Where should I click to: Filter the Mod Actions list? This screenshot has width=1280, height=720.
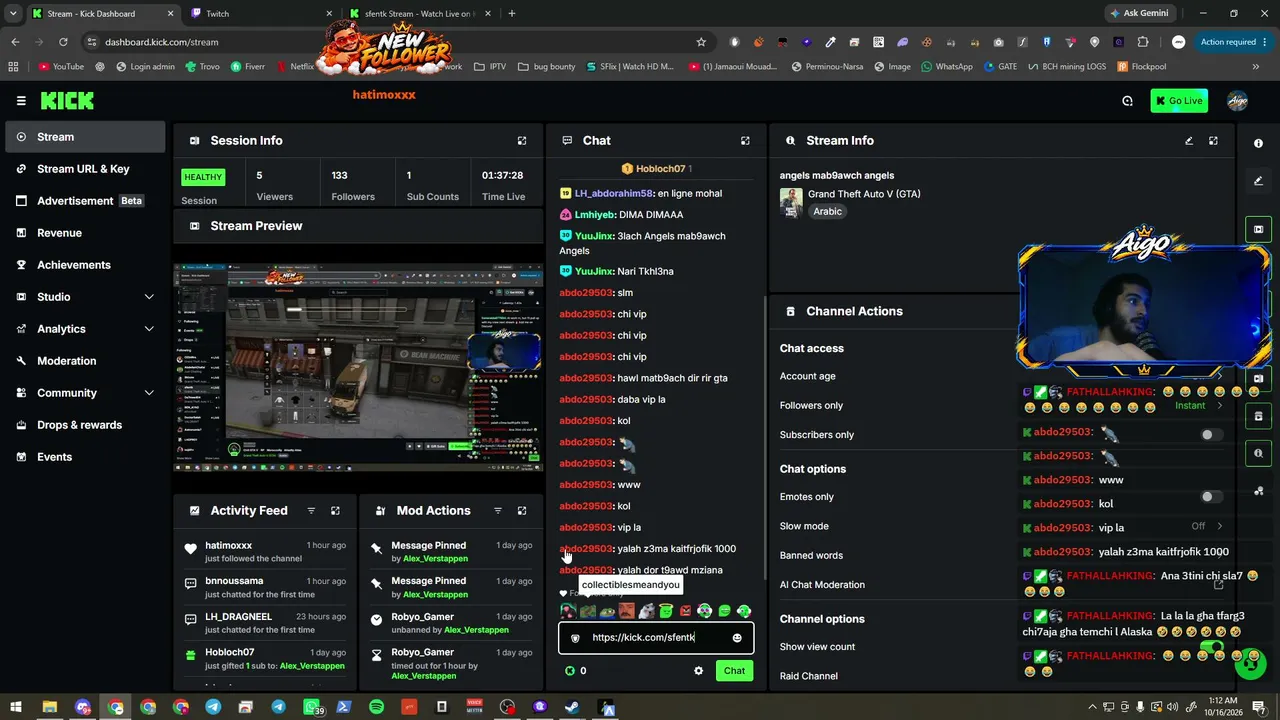[x=498, y=511]
